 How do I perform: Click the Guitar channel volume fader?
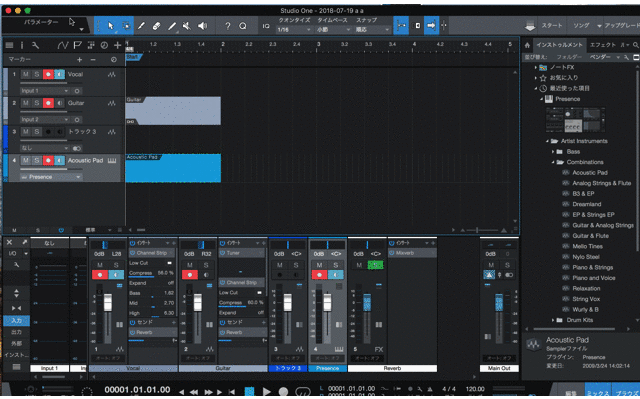pos(198,303)
